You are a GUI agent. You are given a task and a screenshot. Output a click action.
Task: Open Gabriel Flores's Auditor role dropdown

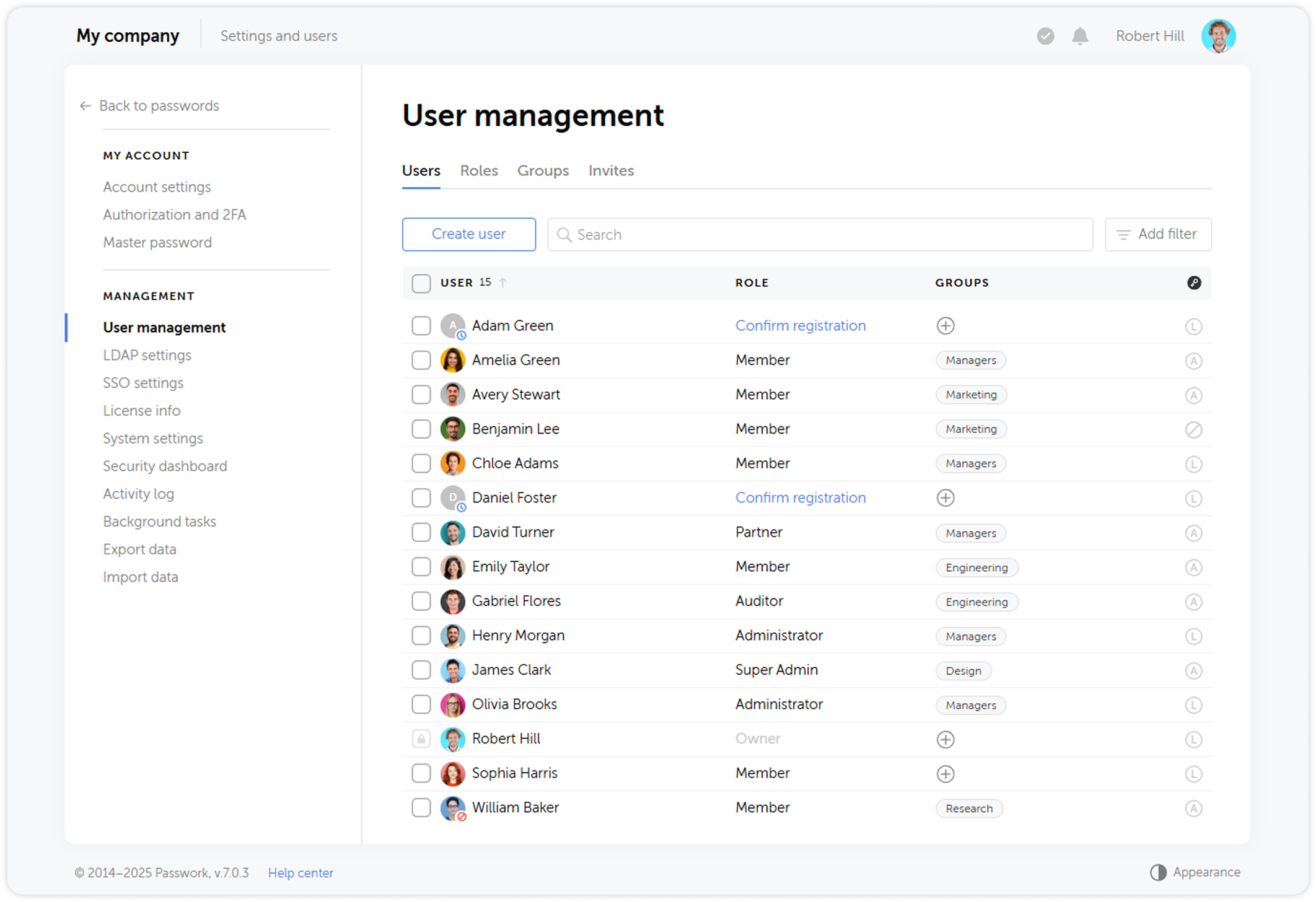point(759,601)
